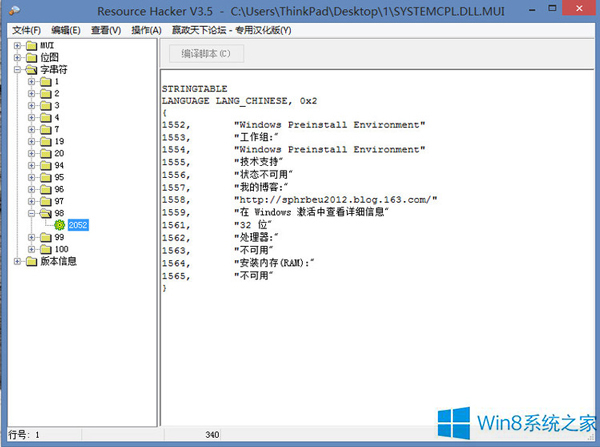Select folder icon for item 20
This screenshot has height=447, width=600.
pos(46,153)
